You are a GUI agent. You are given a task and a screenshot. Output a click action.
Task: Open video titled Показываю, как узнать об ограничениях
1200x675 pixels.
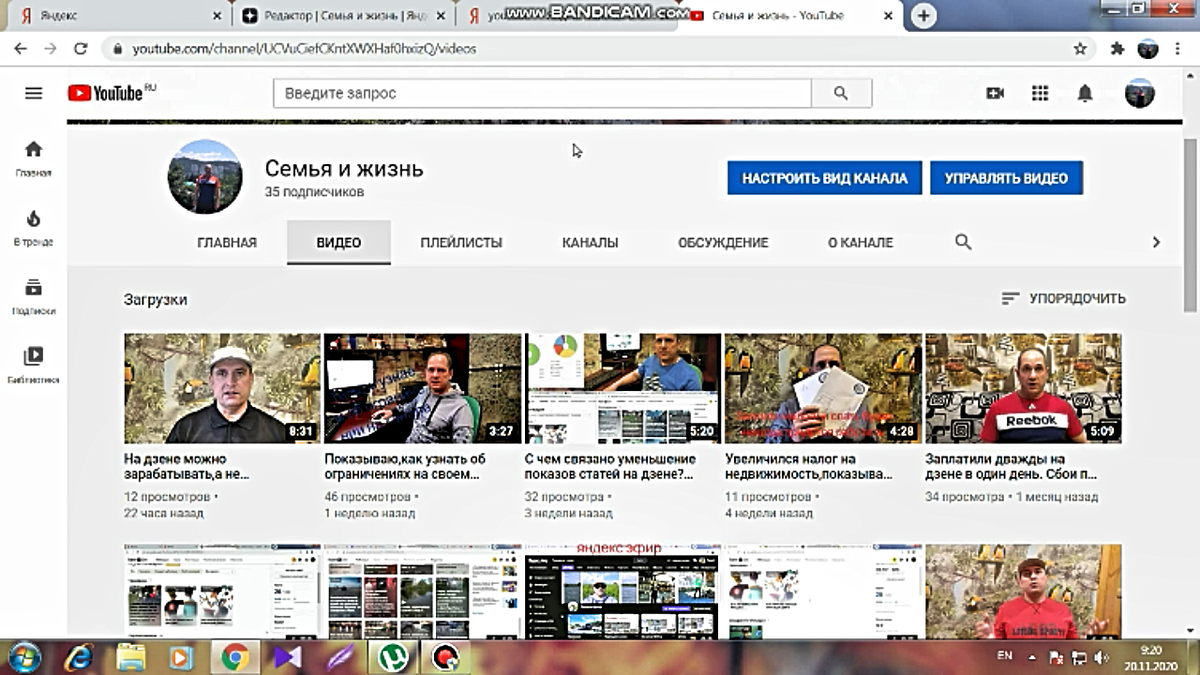click(x=405, y=467)
